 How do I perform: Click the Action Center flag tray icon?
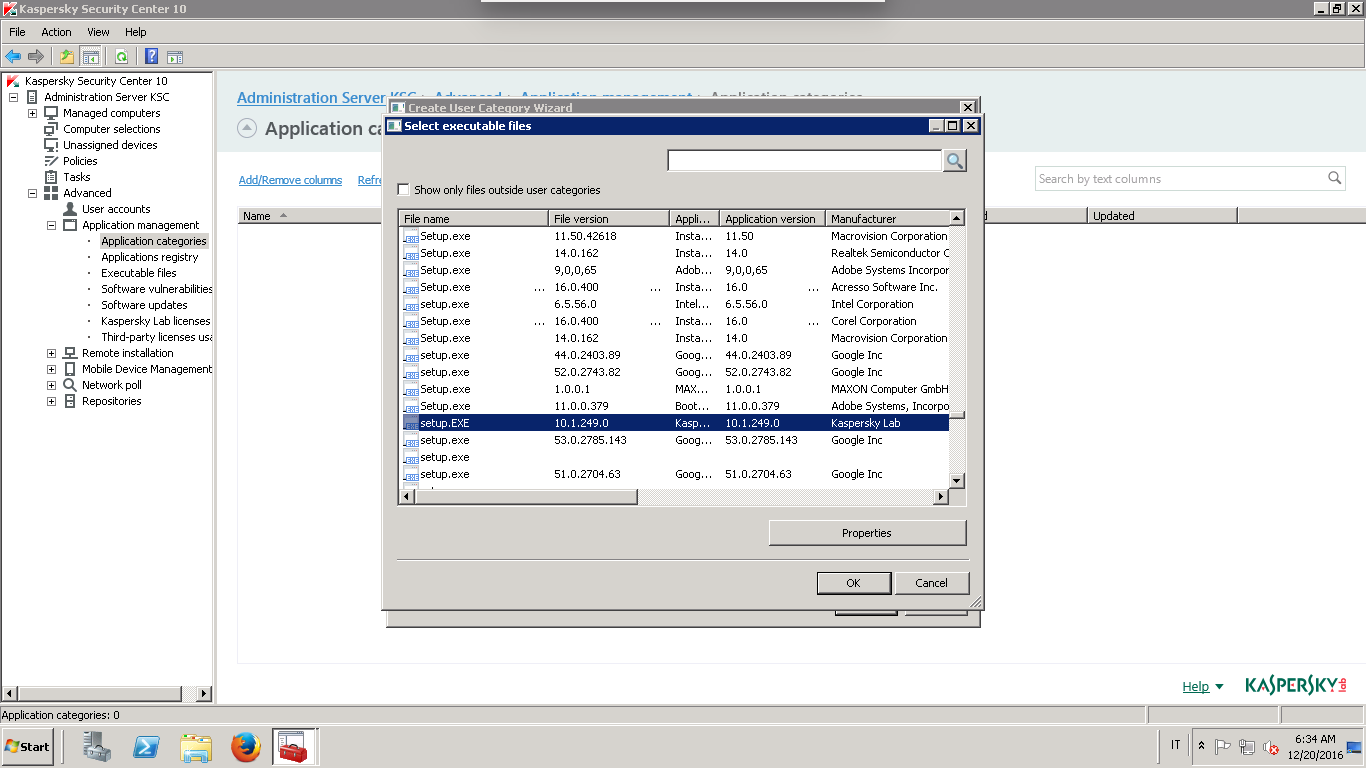pyautogui.click(x=1222, y=746)
